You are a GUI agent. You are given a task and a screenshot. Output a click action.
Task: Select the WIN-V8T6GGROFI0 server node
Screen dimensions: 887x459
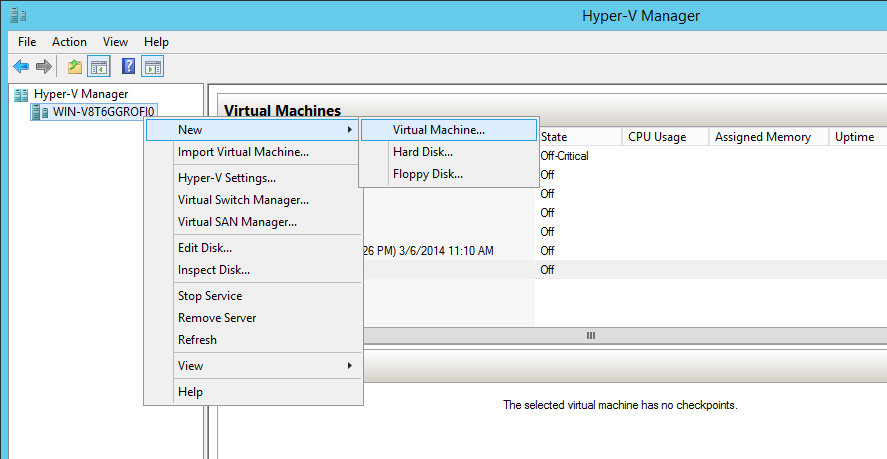click(104, 111)
